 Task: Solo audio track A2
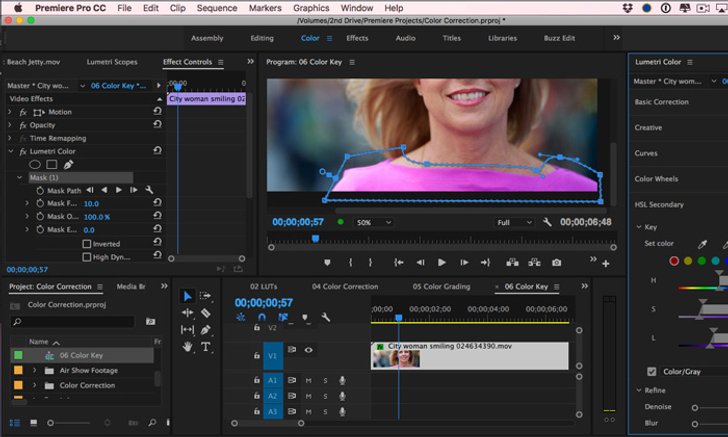325,396
